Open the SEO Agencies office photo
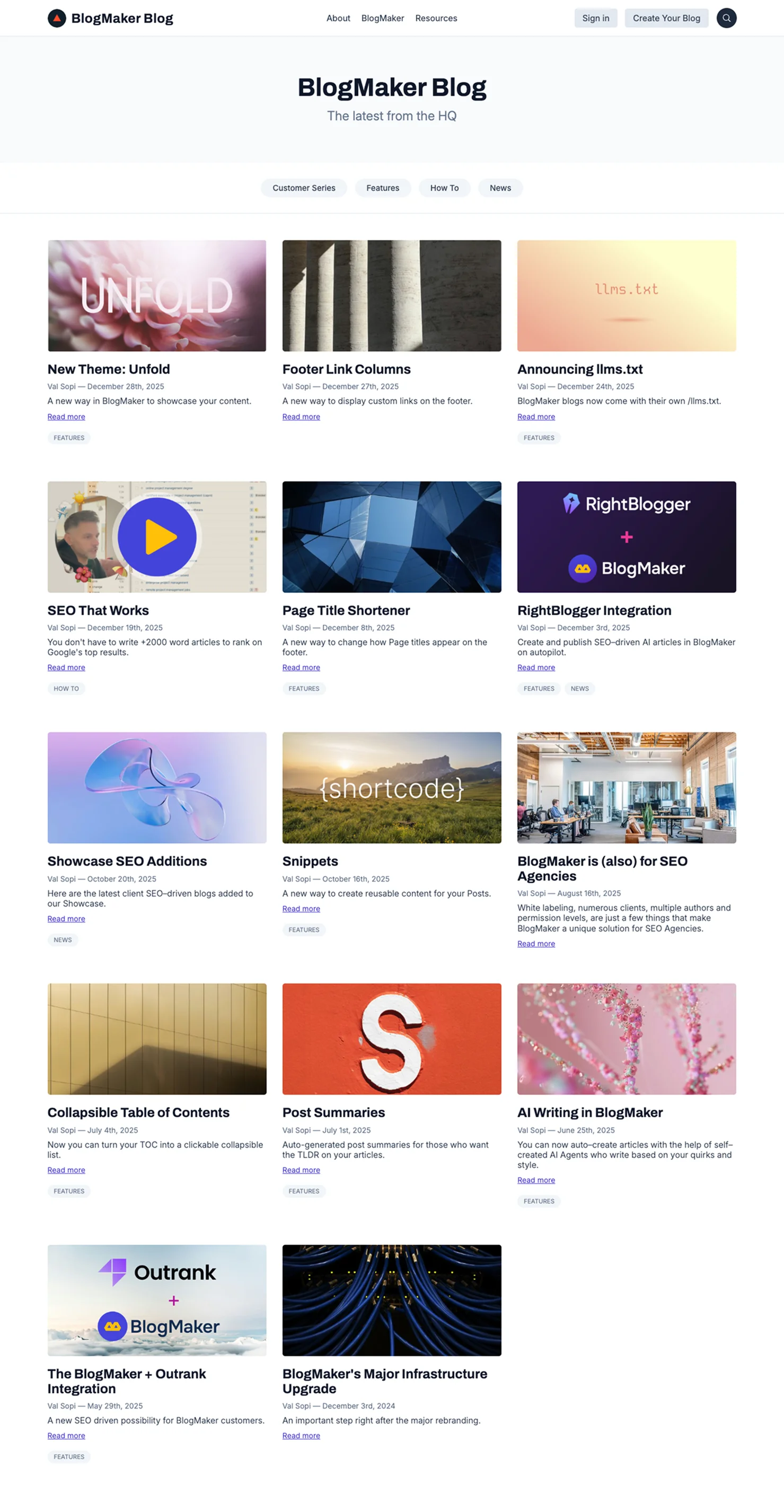The width and height of the screenshot is (784, 1512). pos(627,788)
